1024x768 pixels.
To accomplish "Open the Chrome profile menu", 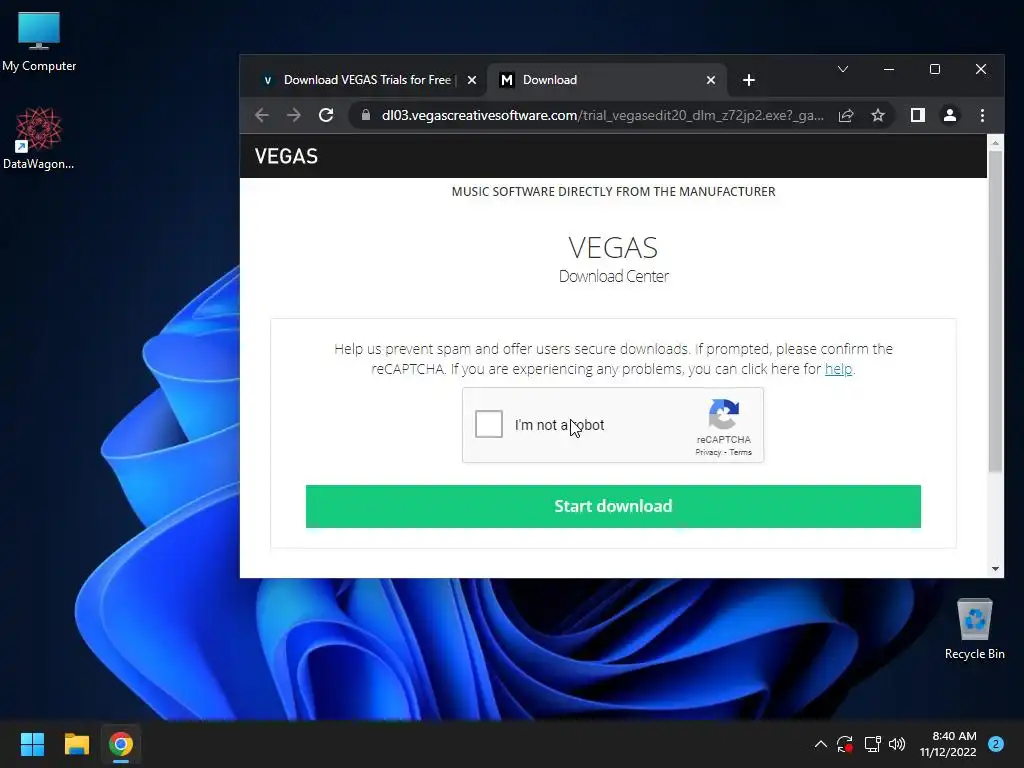I will click(950, 116).
